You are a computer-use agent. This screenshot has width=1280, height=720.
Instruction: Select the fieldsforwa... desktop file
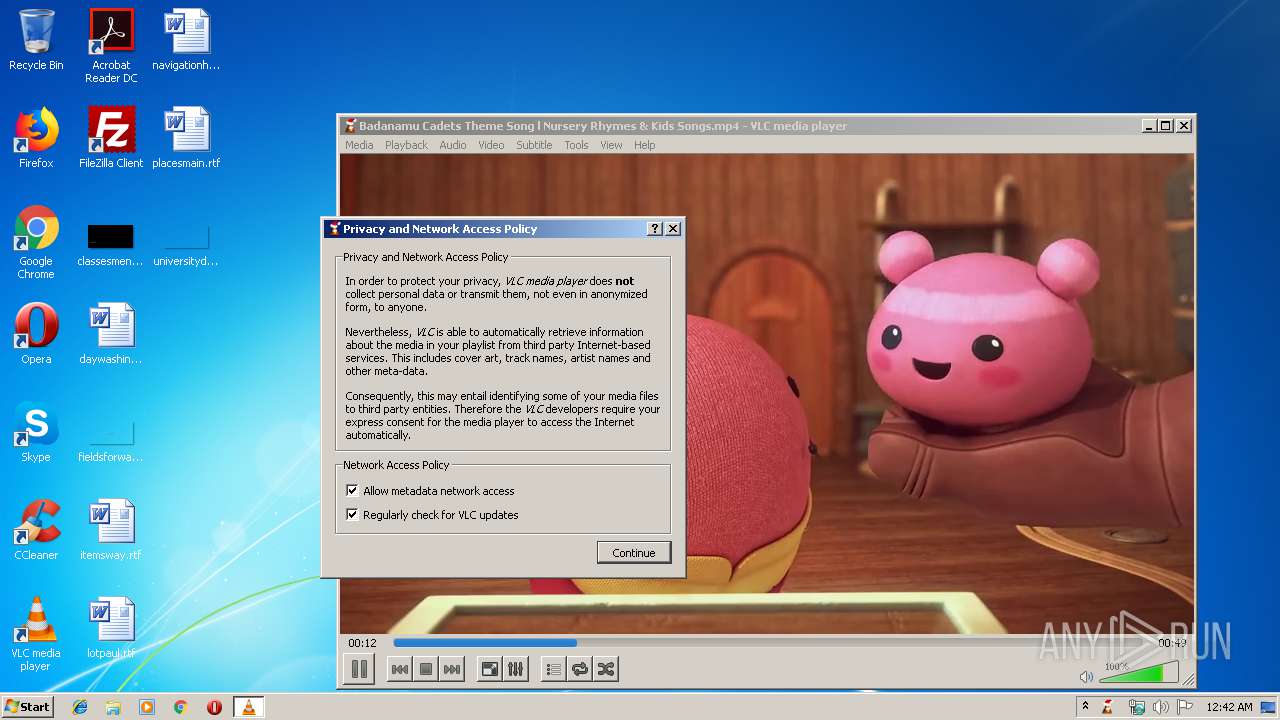(111, 442)
